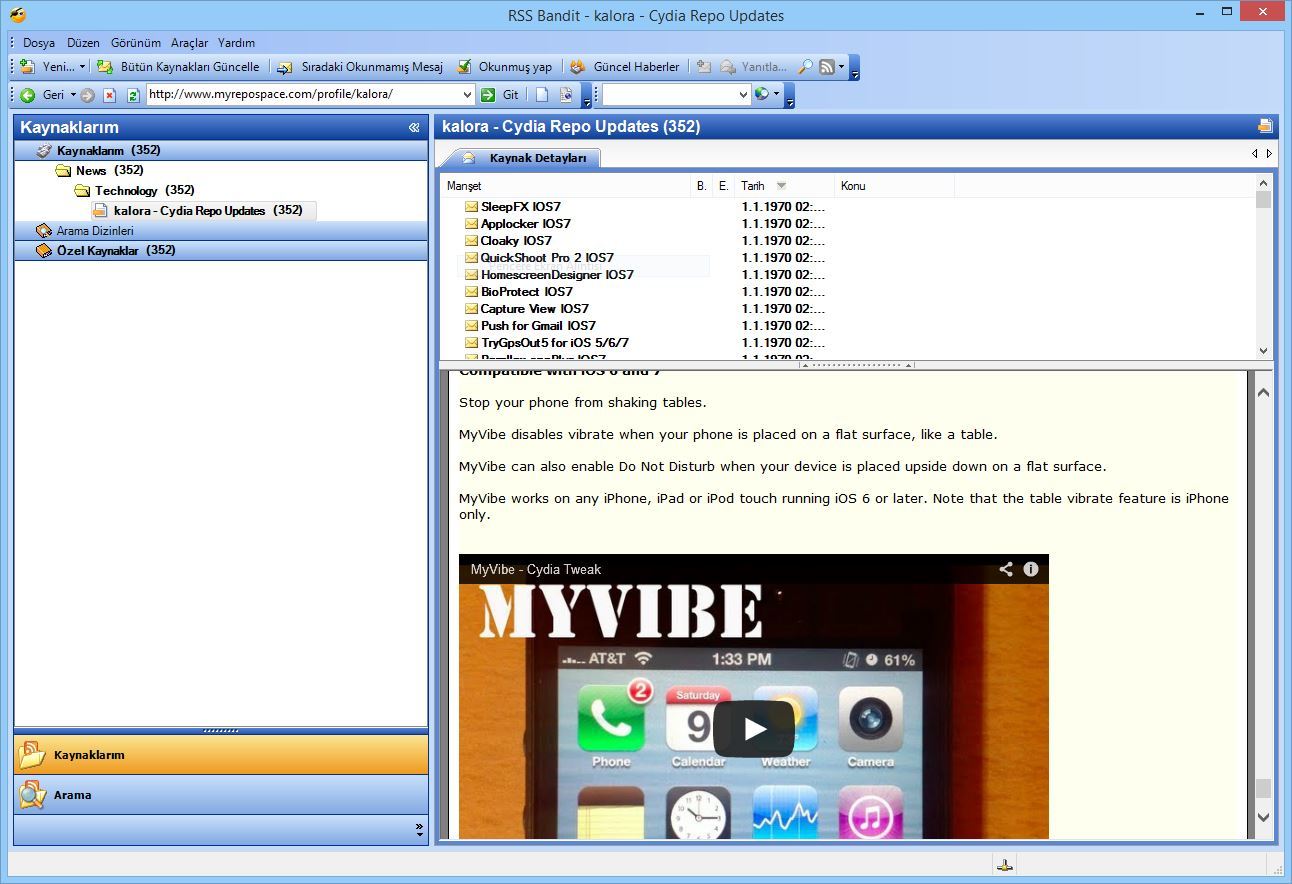
Task: Click Arama button in bottom navigation pane
Action: (221, 795)
